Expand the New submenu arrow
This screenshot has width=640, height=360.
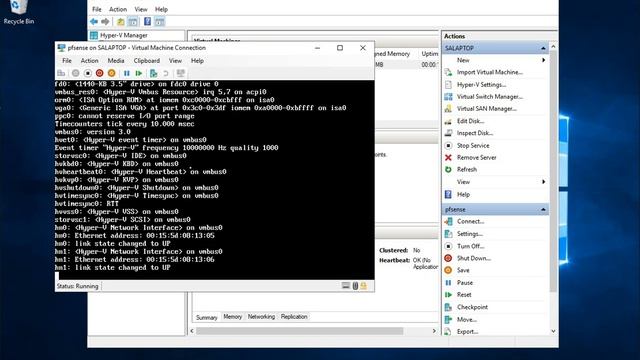[543, 60]
